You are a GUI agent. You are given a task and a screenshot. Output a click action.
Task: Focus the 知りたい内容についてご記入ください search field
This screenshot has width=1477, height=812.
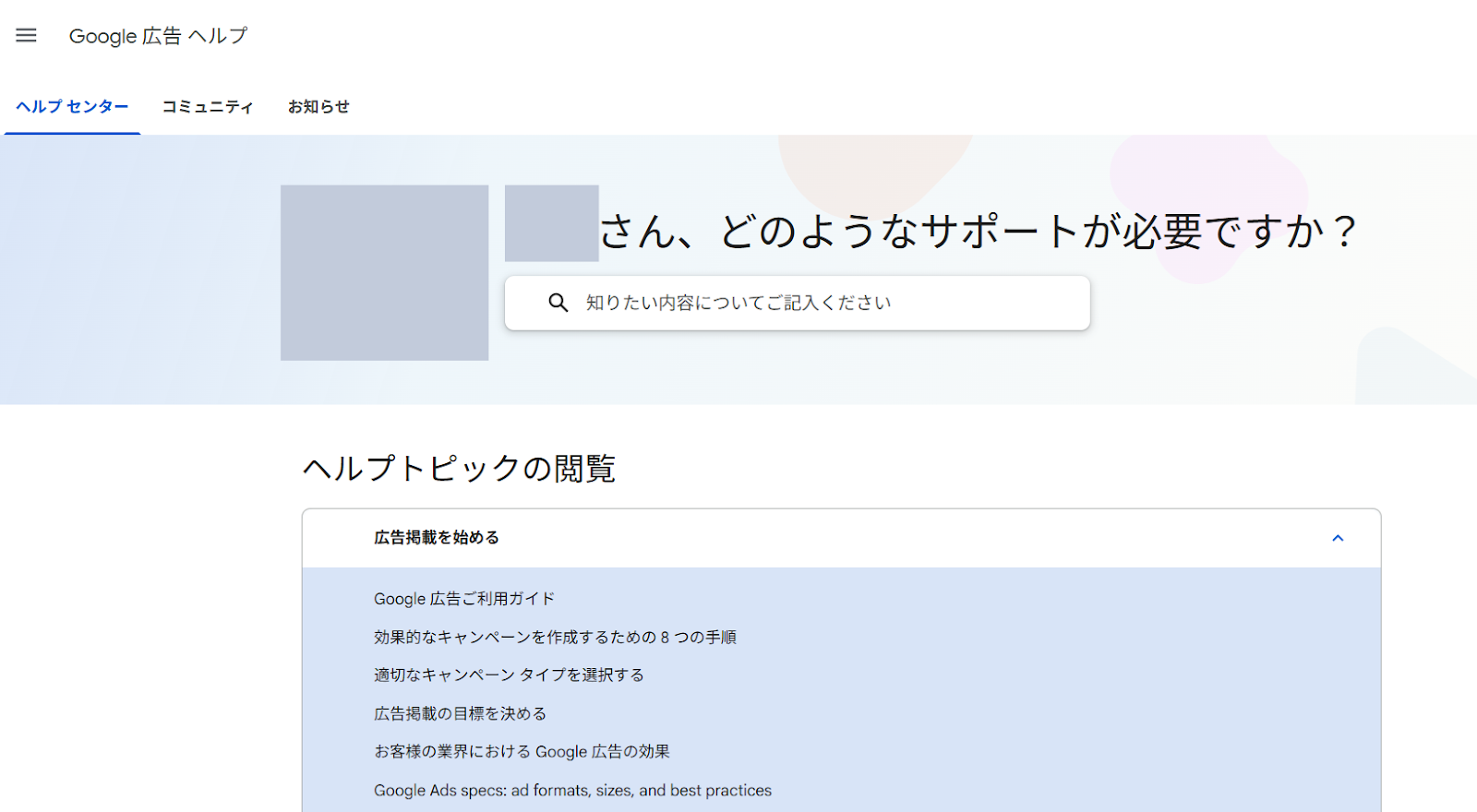[x=797, y=303]
